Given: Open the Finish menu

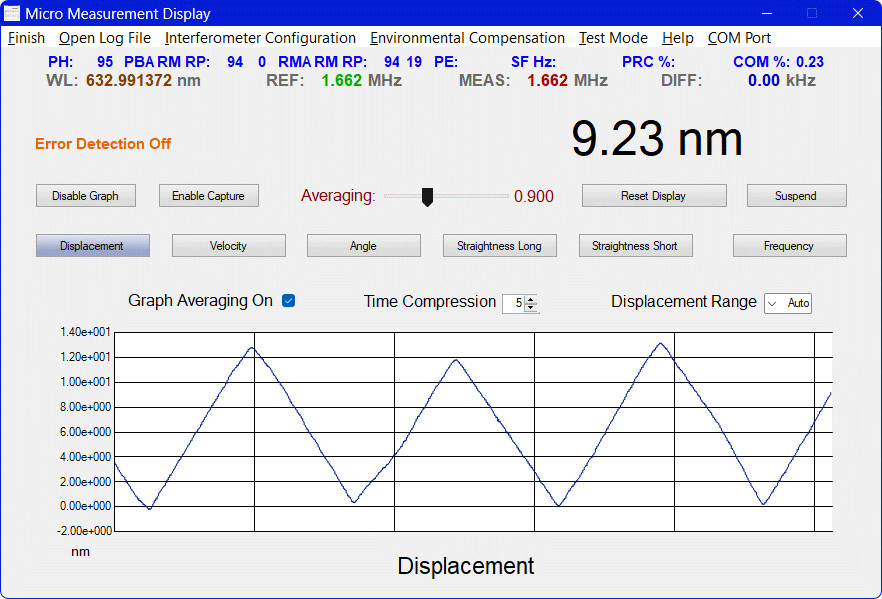Looking at the screenshot, I should (26, 38).
